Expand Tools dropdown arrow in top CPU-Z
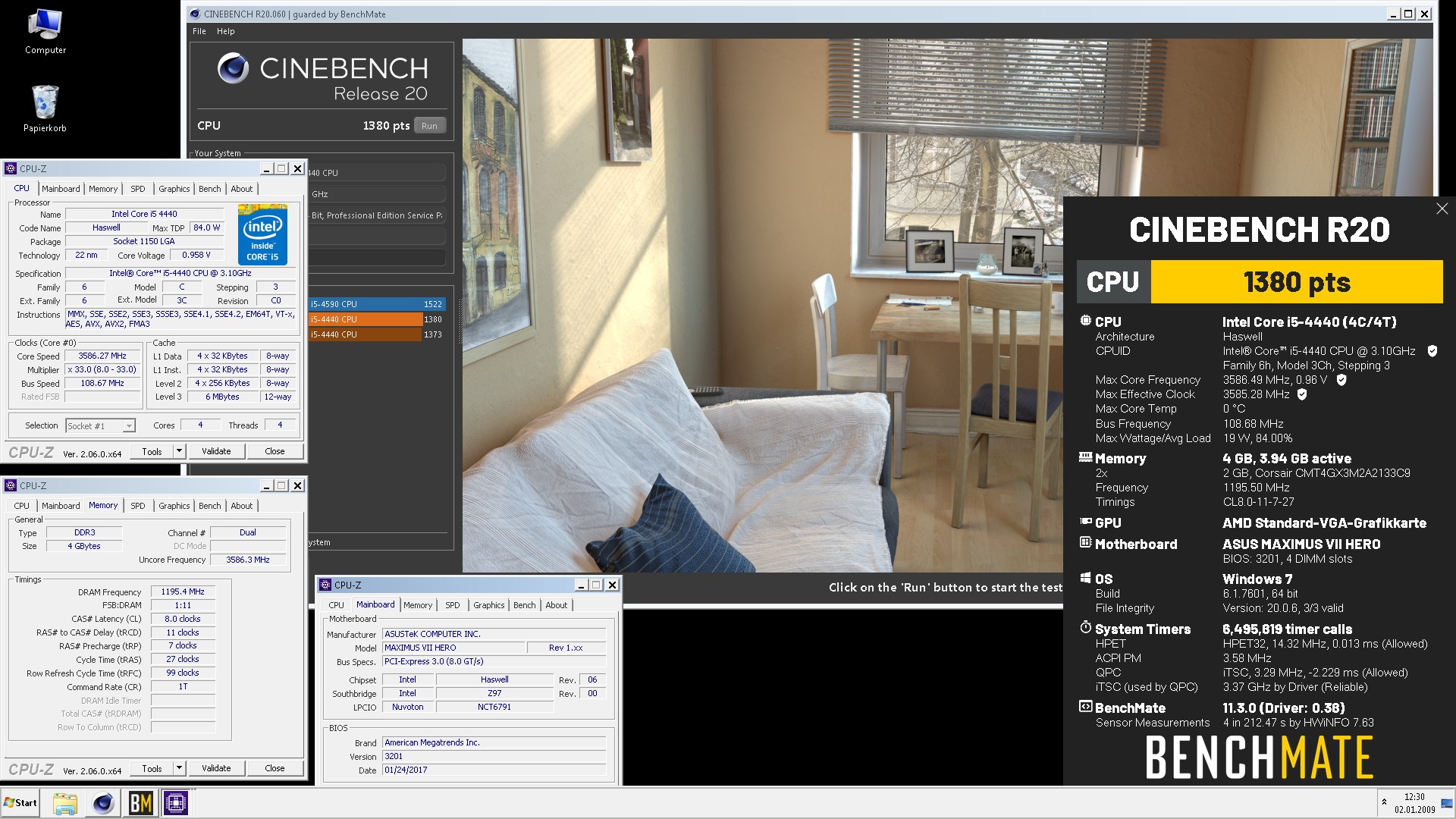1456x819 pixels. tap(179, 451)
